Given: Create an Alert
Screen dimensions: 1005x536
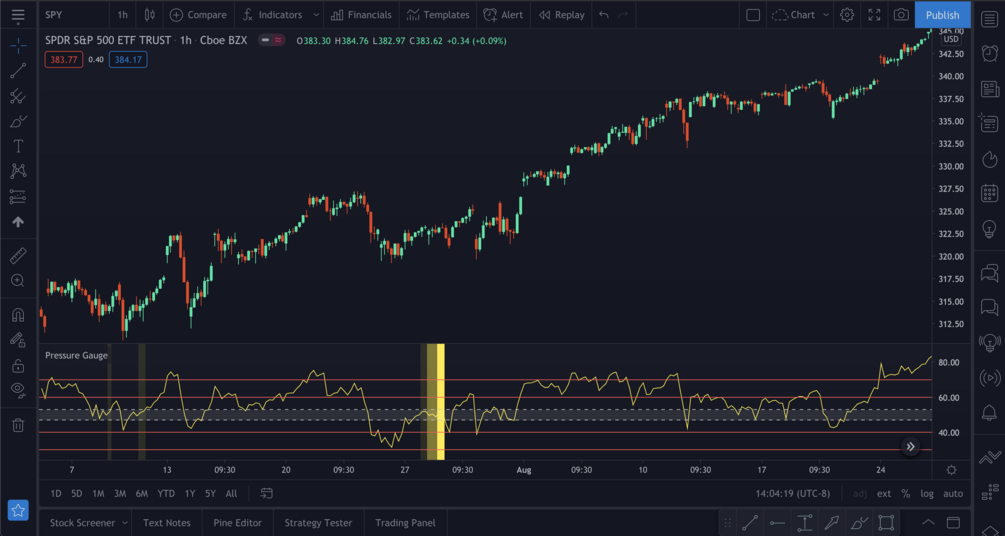Looking at the screenshot, I should coord(503,15).
